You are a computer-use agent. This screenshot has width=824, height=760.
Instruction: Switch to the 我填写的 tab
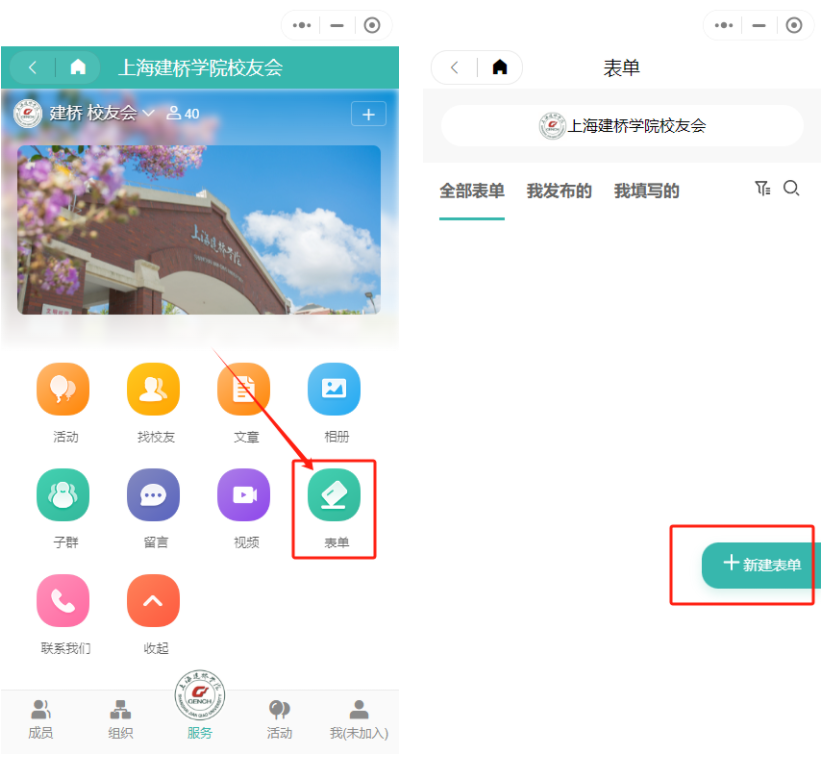[x=646, y=190]
